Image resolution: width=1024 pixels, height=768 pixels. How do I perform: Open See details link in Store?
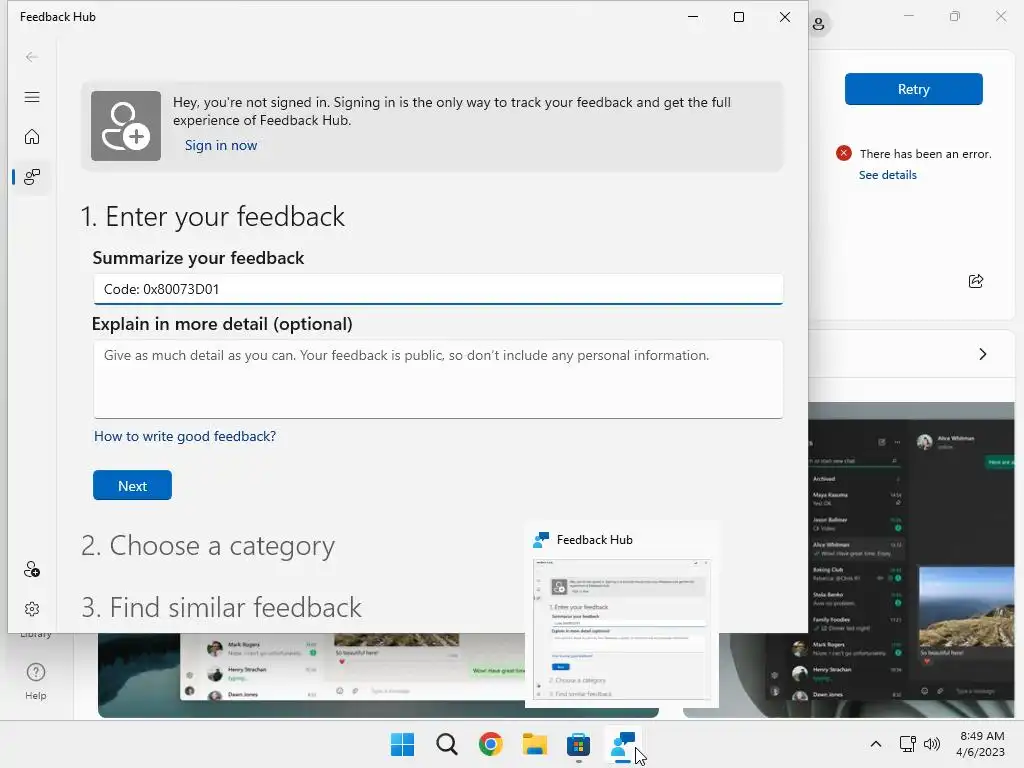pyautogui.click(x=888, y=175)
